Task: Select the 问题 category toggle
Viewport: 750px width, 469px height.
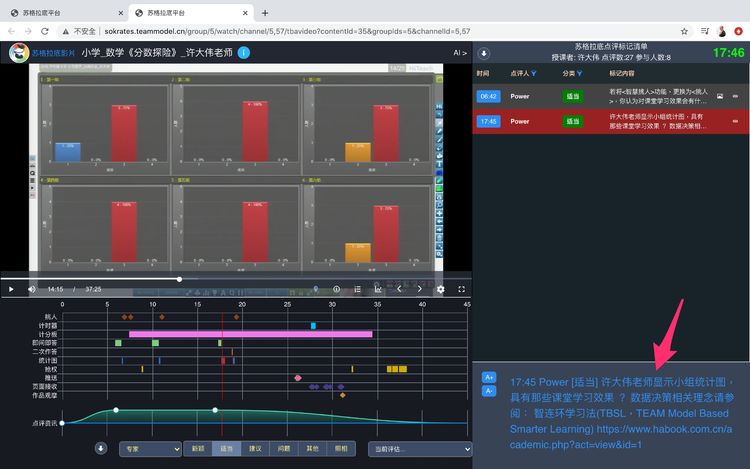Action: (x=284, y=449)
